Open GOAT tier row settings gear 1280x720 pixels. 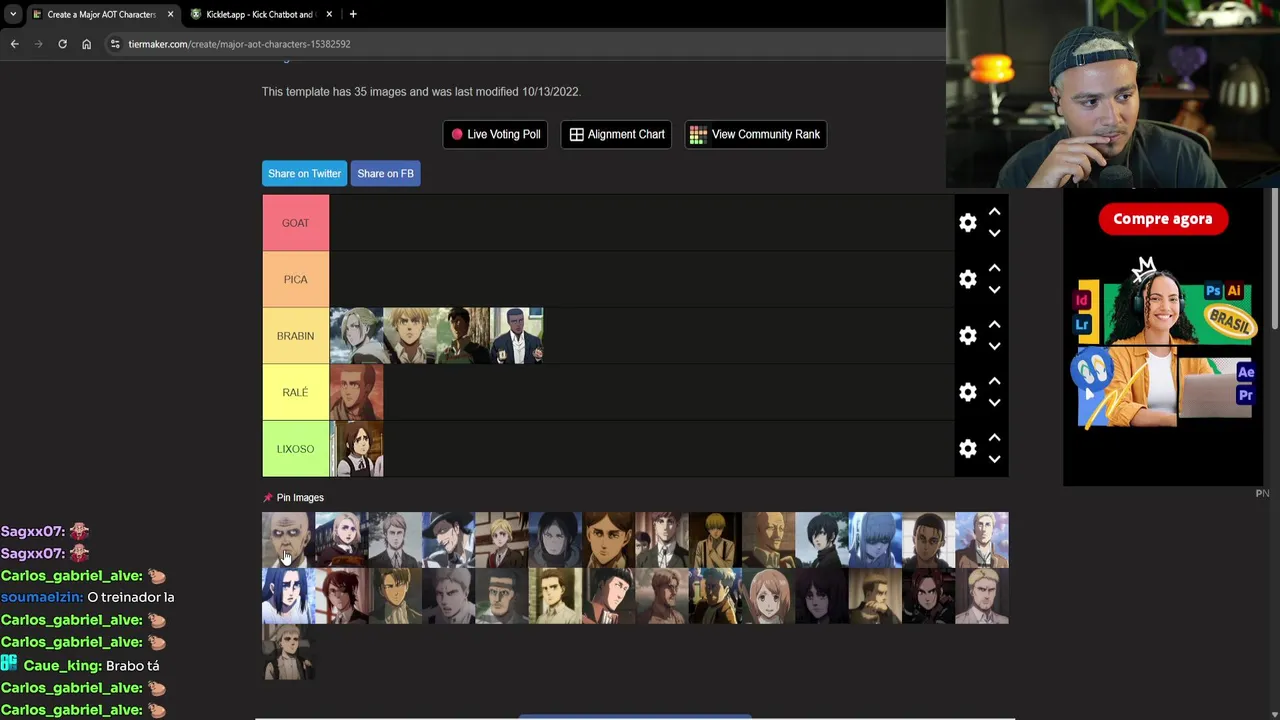[x=967, y=223]
